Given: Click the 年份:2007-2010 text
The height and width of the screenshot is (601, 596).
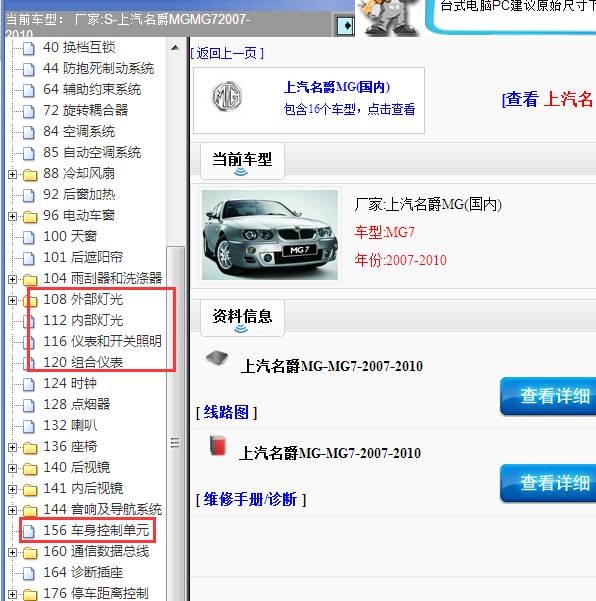Looking at the screenshot, I should tap(401, 260).
